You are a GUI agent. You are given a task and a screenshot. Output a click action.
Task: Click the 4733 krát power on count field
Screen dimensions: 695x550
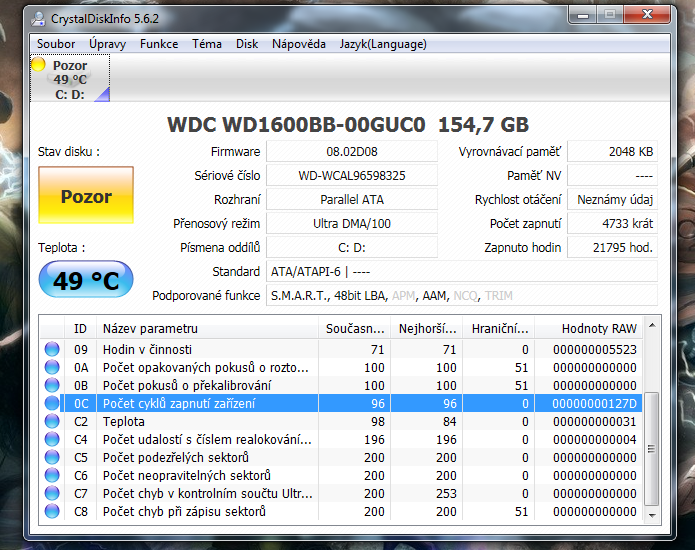tap(613, 223)
